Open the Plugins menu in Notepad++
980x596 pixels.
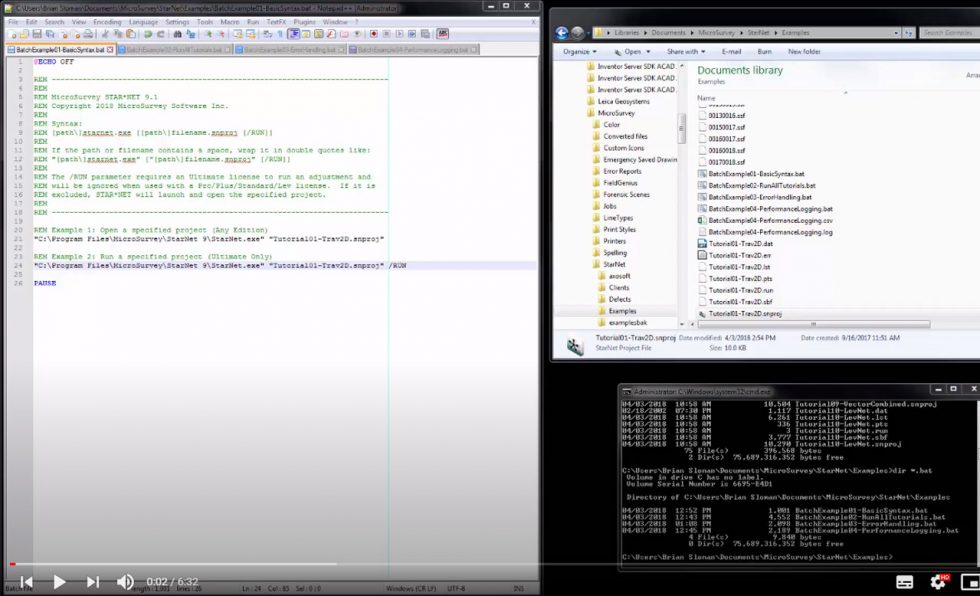click(x=305, y=21)
